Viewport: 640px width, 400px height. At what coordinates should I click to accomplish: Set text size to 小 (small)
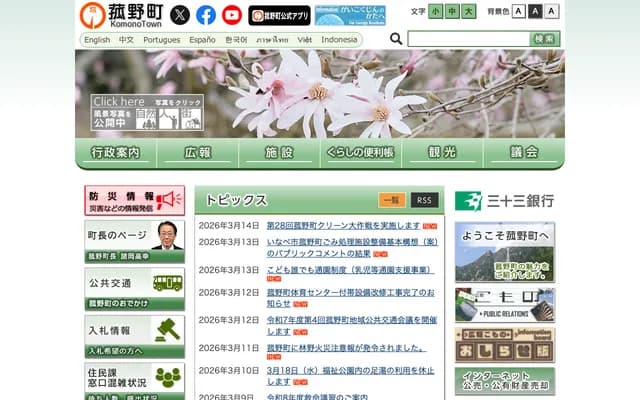(x=437, y=11)
